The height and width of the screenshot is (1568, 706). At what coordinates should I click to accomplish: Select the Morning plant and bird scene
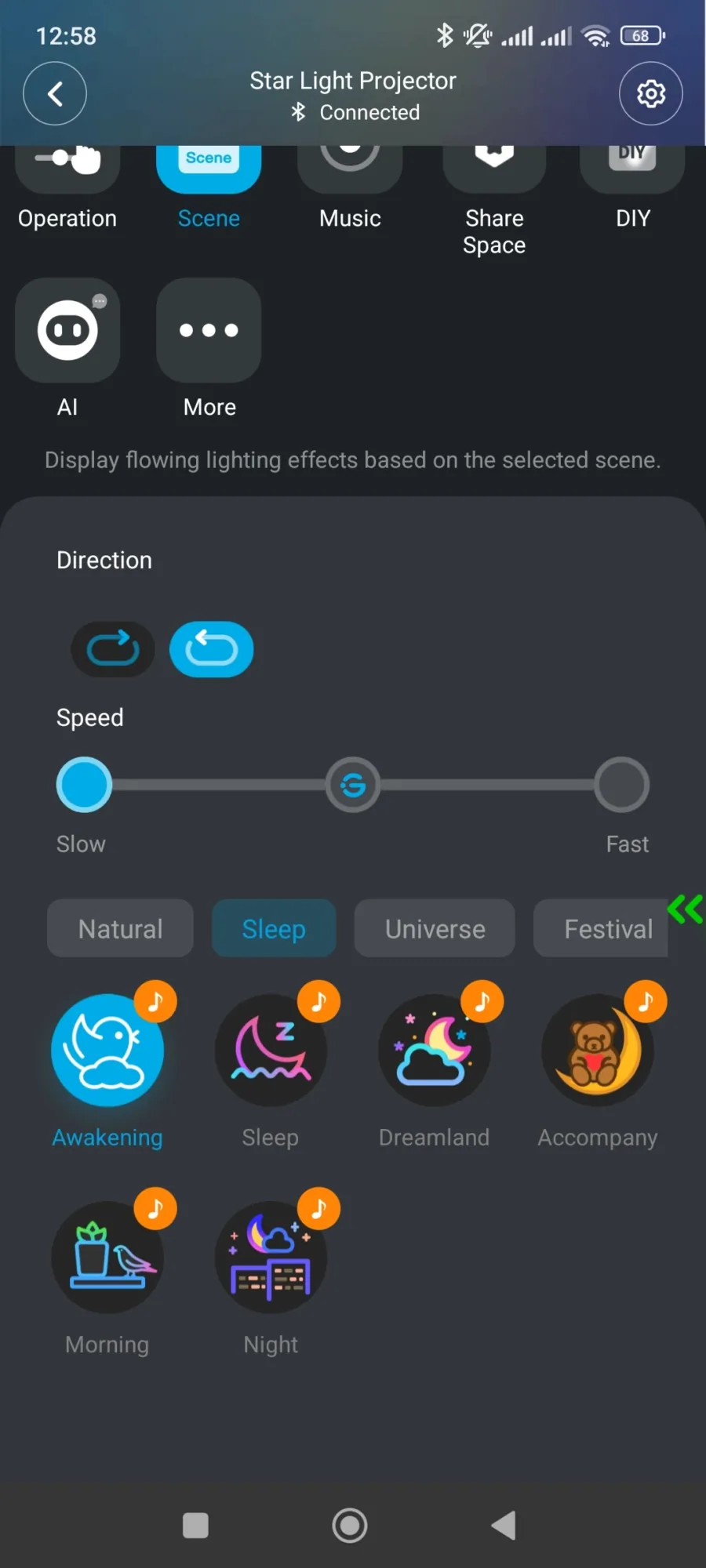(107, 1257)
